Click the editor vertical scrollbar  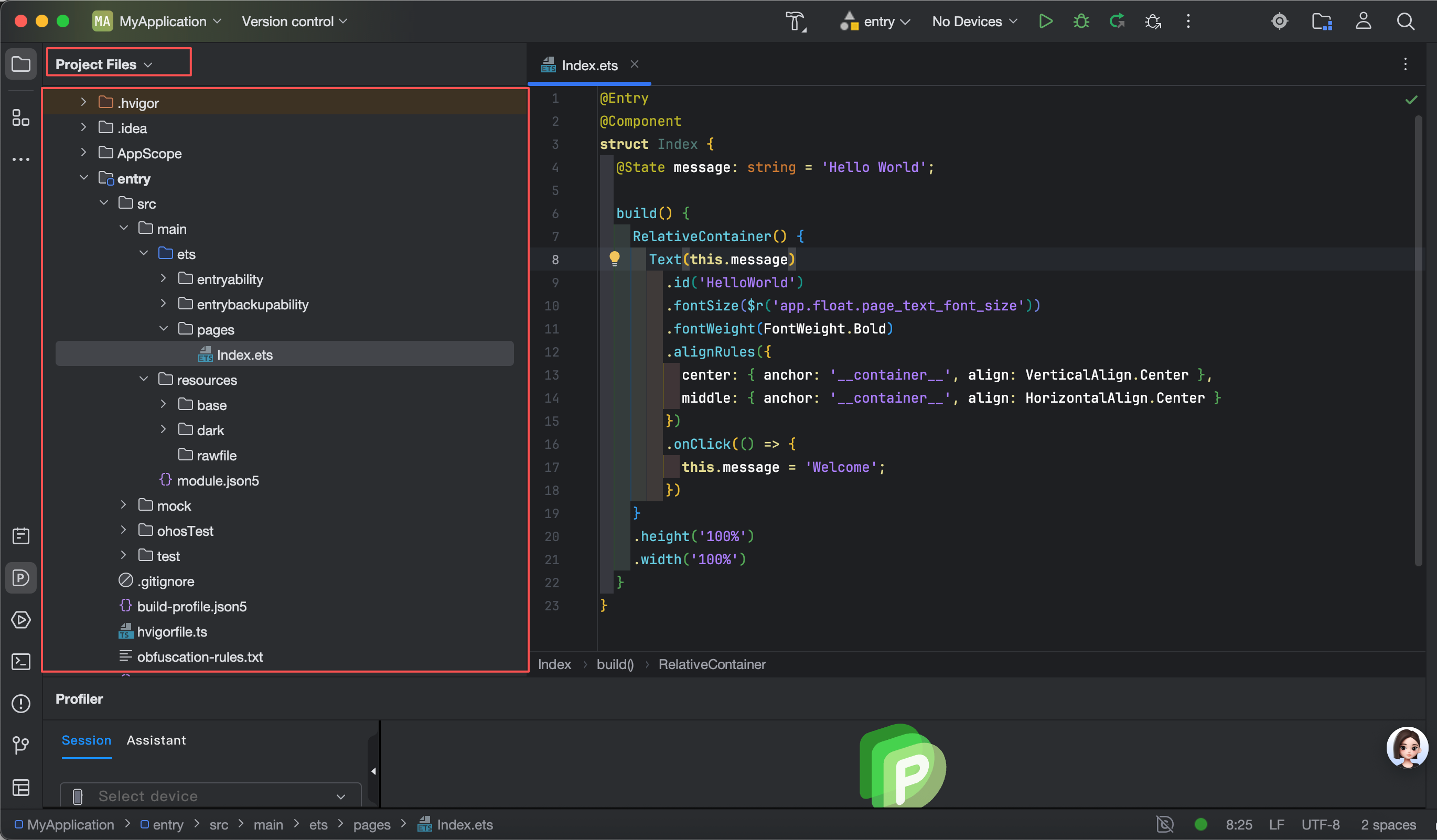coord(1418,342)
